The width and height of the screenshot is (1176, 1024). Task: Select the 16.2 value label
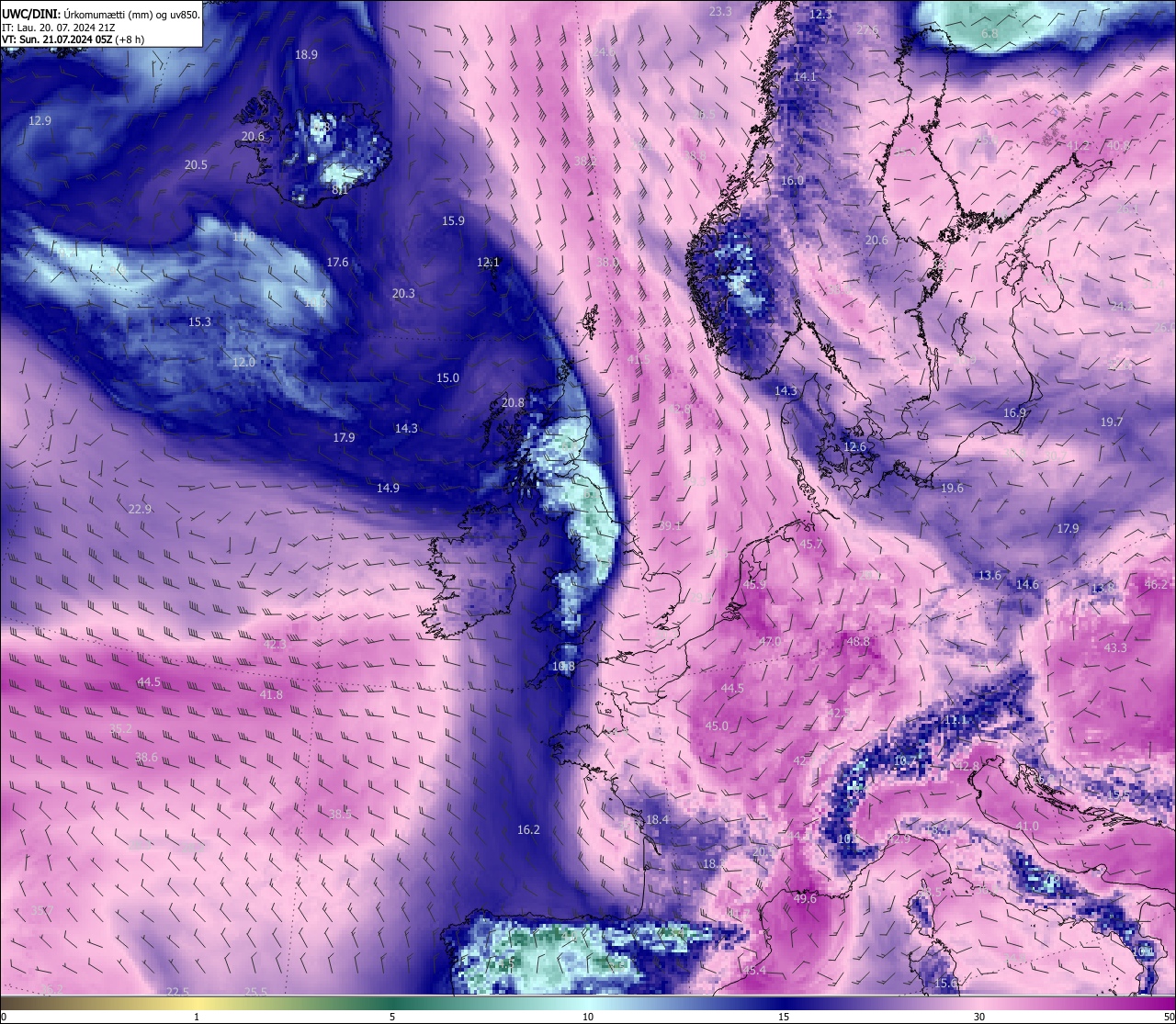click(528, 829)
